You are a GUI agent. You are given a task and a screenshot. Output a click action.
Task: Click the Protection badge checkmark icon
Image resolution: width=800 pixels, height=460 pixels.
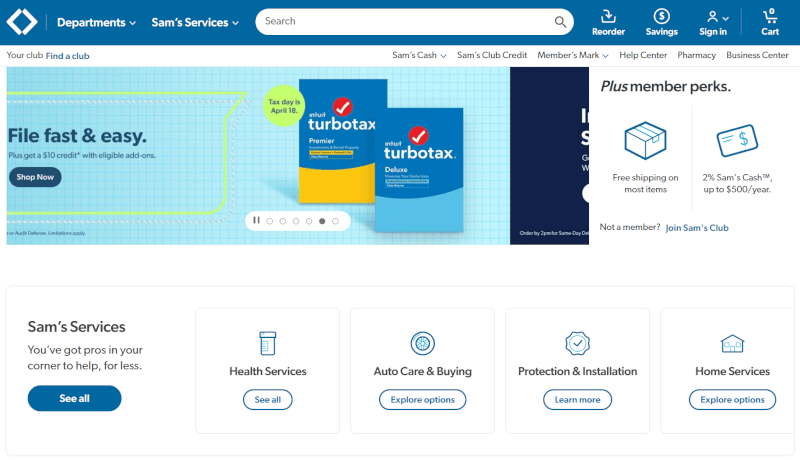(578, 343)
